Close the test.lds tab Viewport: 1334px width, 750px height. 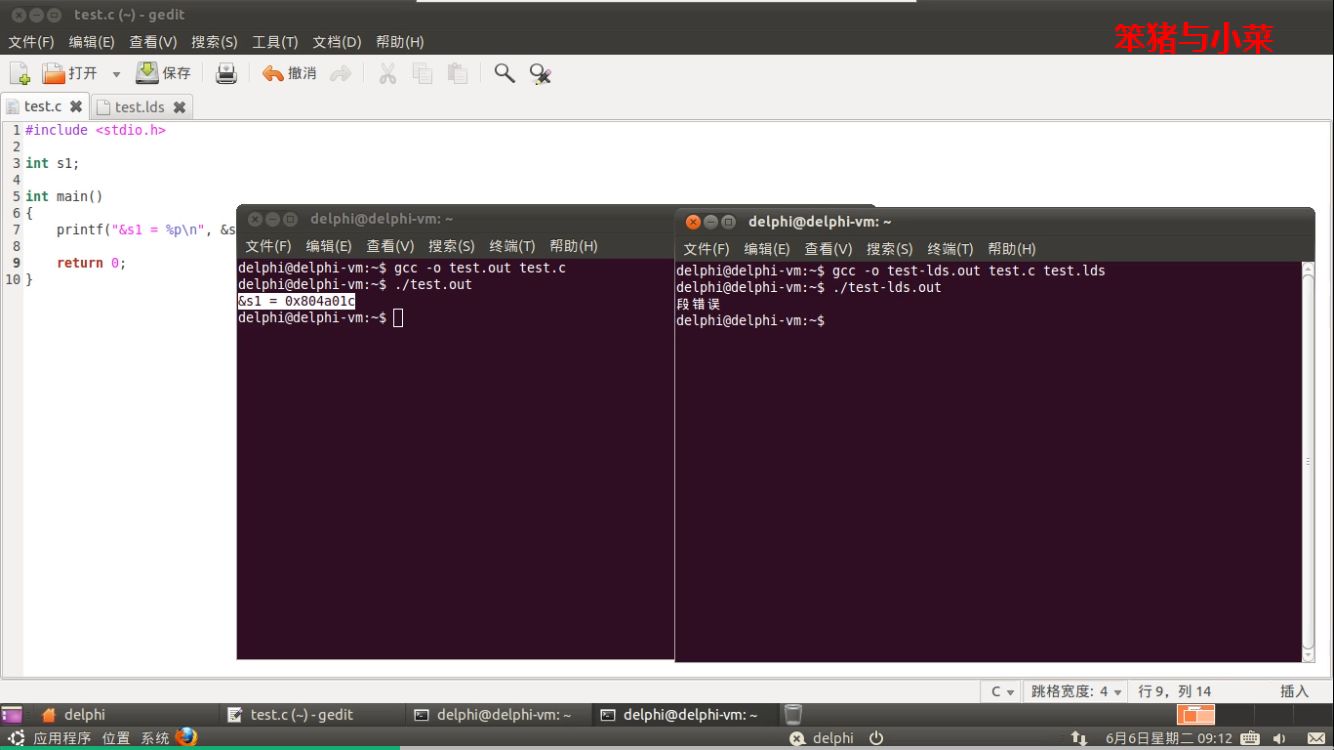click(x=179, y=107)
